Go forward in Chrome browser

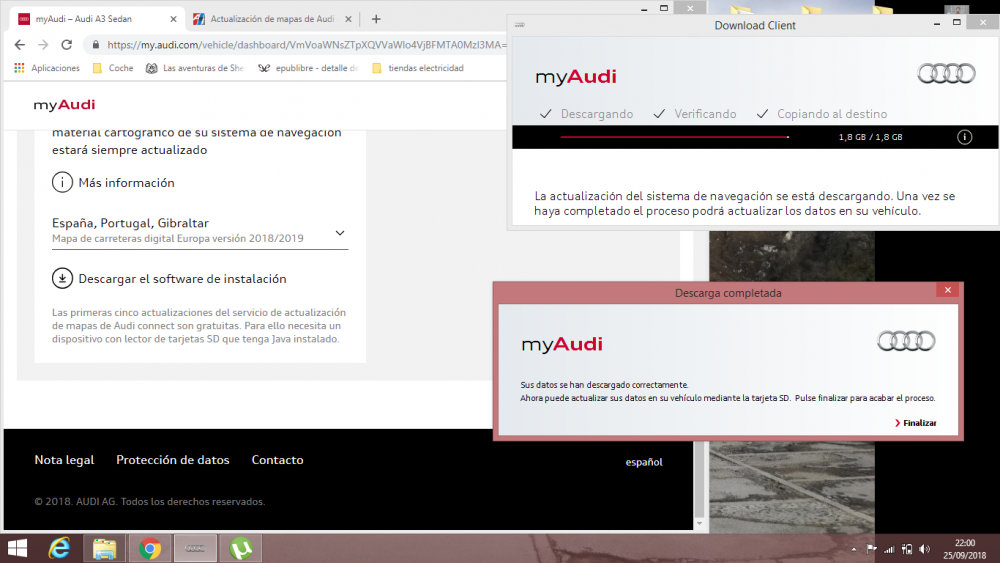(x=43, y=45)
